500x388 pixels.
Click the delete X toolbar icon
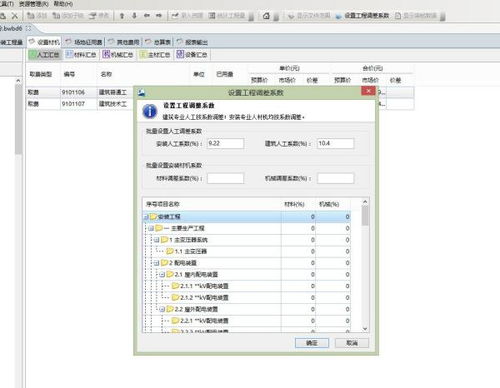pyautogui.click(x=15, y=16)
